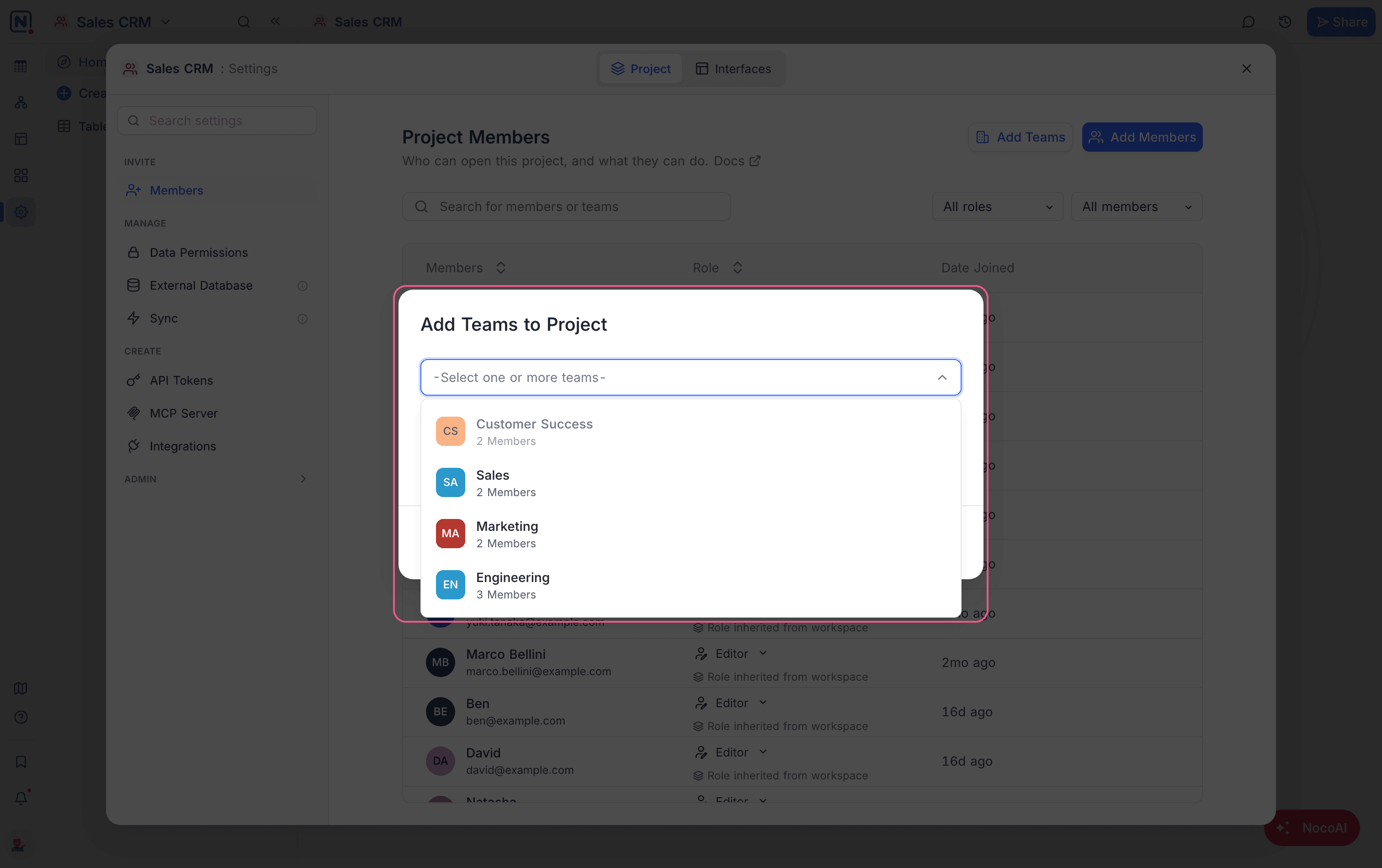Click the EN team avatar icon

(x=450, y=585)
